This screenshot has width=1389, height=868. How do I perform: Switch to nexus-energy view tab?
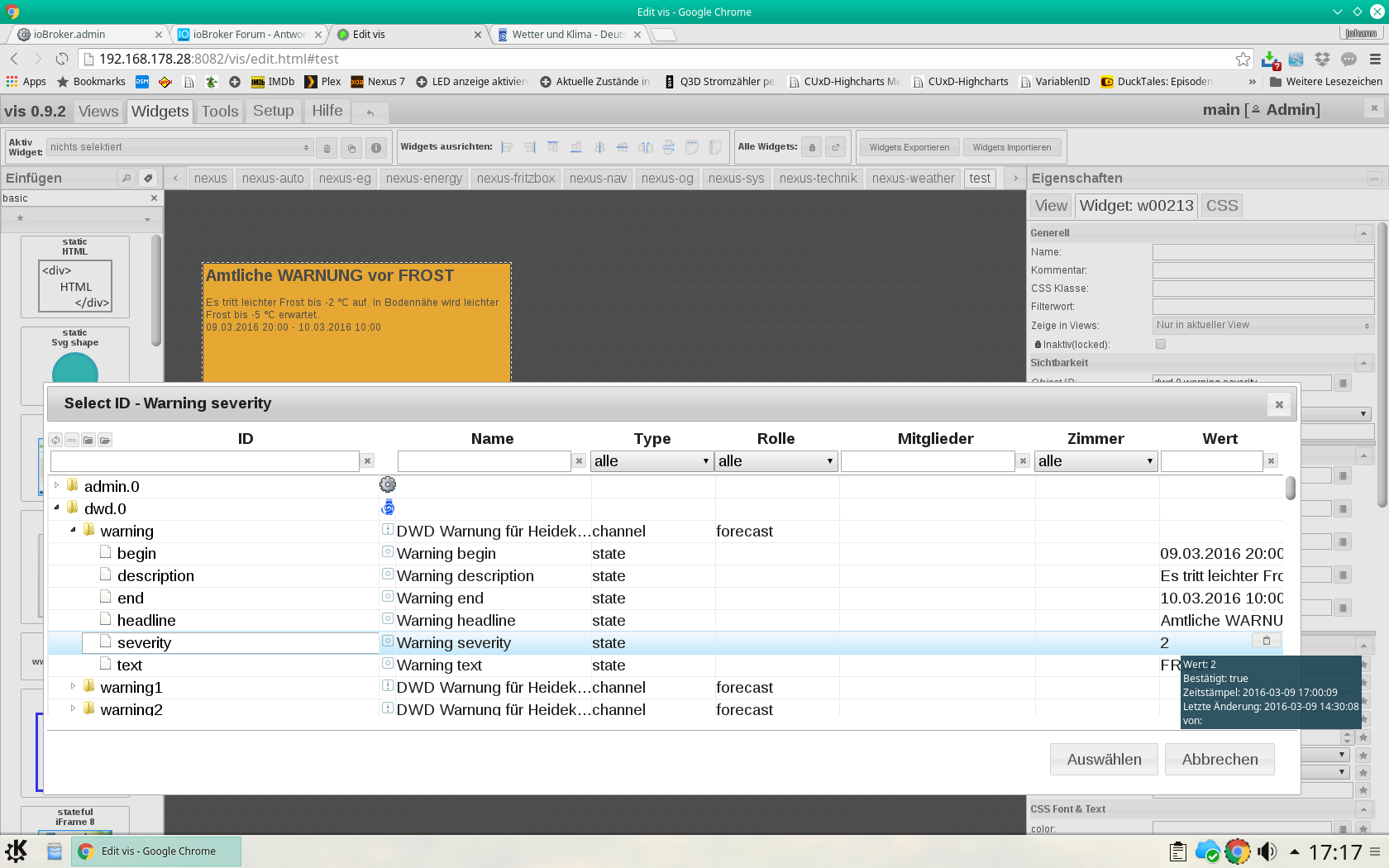point(424,178)
